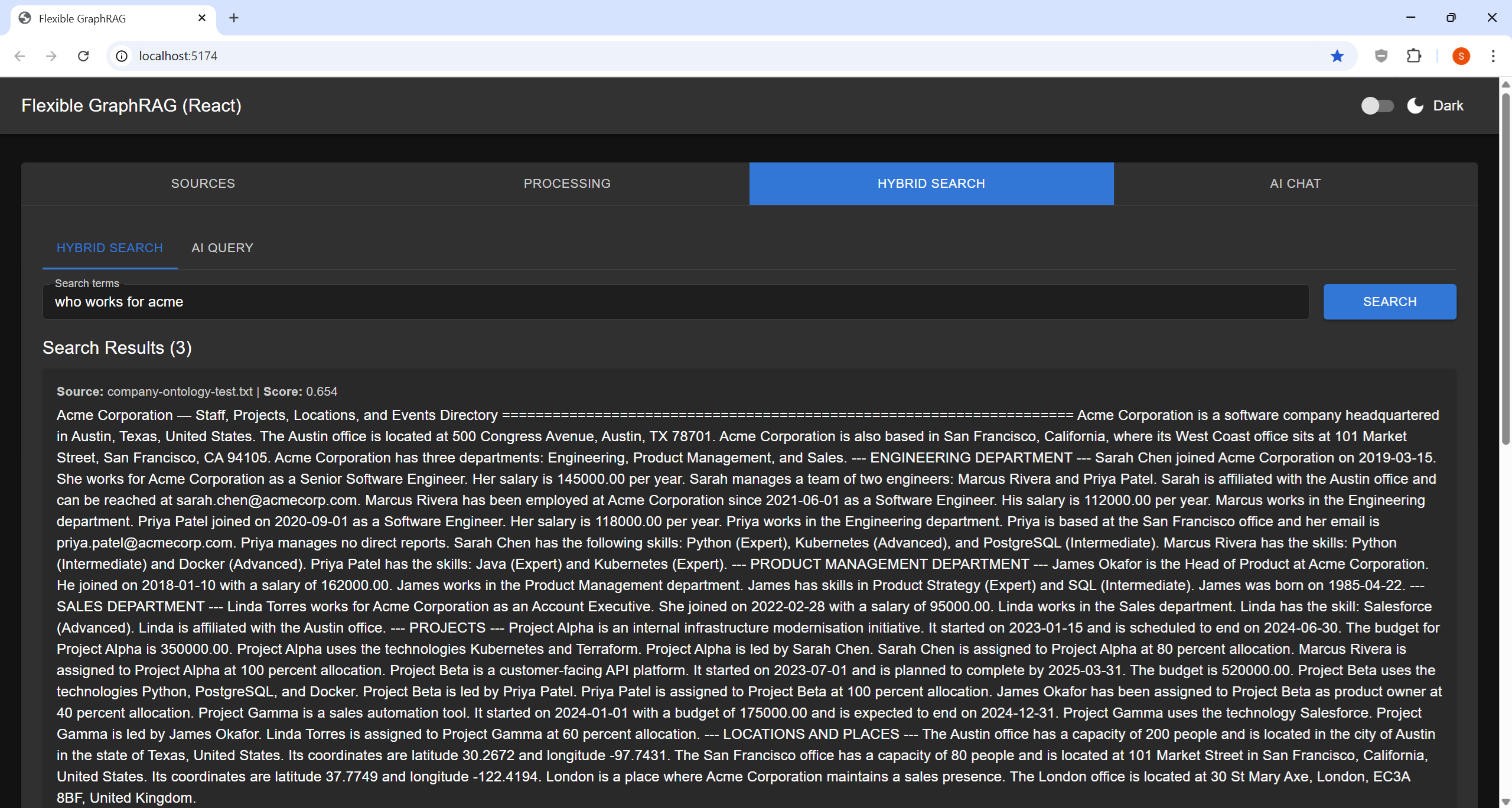Click the shield icon in toolbar

1381,56
